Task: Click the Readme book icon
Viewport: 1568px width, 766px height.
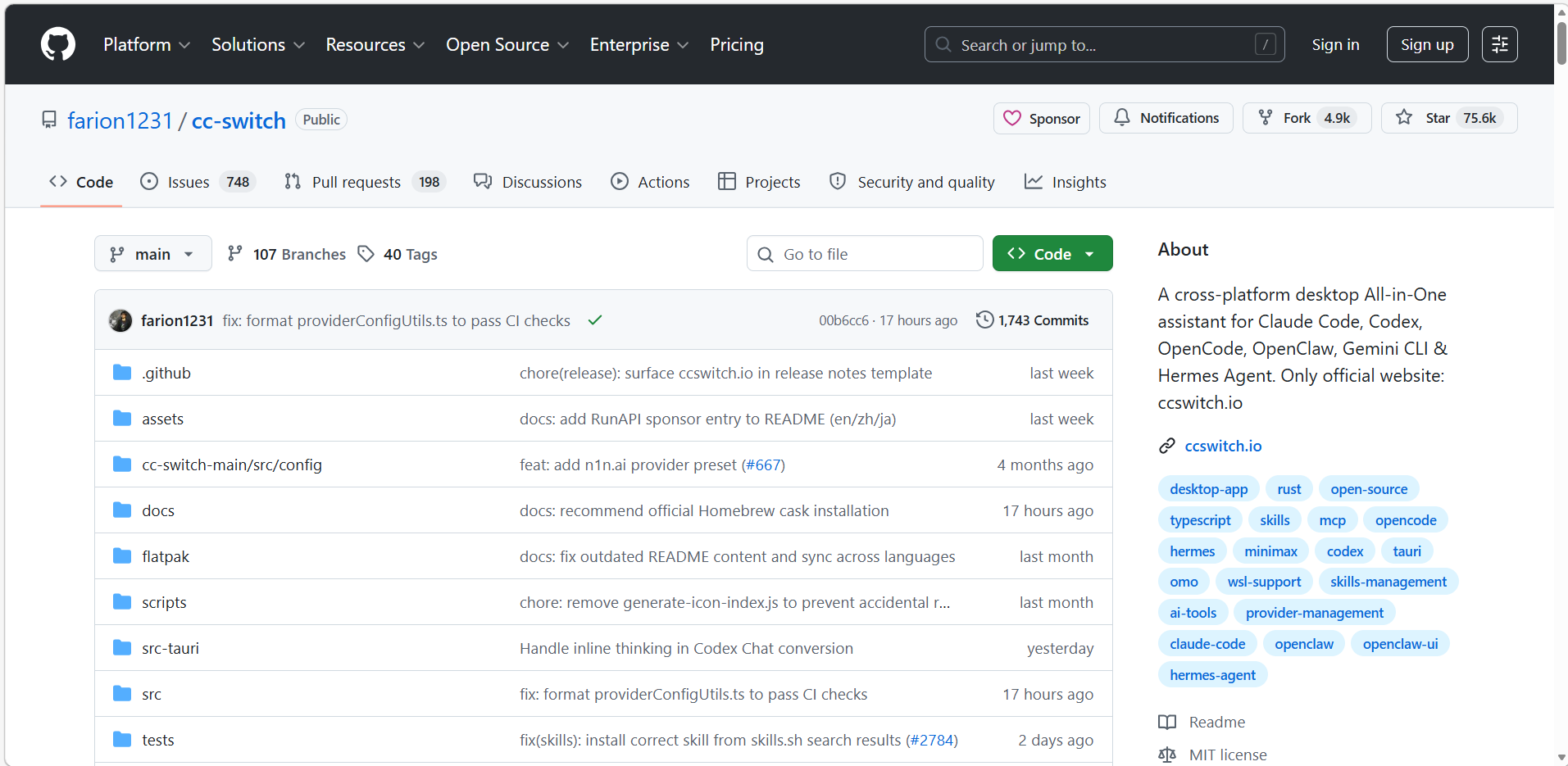Action: tap(1167, 722)
